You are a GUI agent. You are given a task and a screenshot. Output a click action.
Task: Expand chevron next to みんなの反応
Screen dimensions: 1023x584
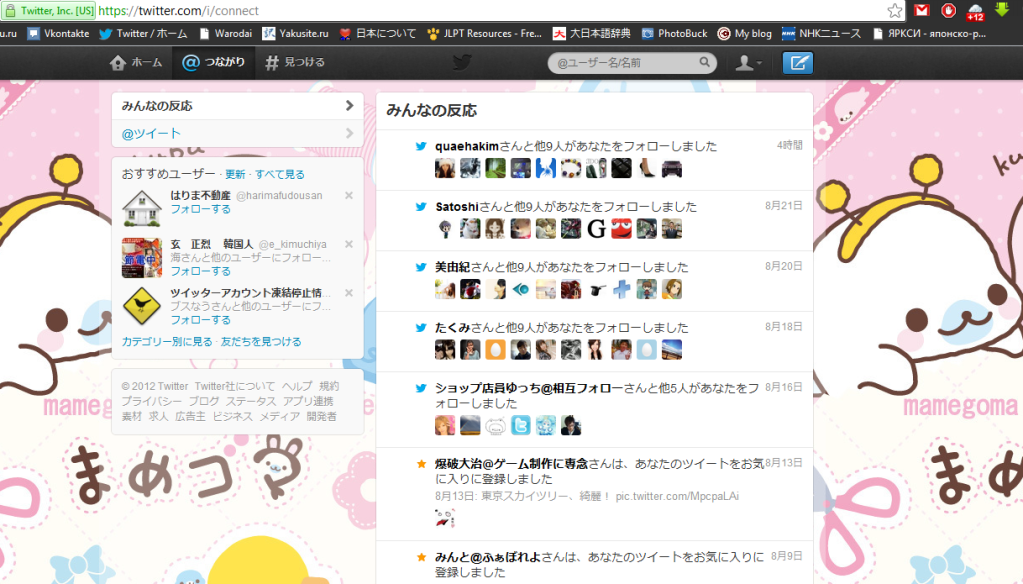click(x=350, y=105)
